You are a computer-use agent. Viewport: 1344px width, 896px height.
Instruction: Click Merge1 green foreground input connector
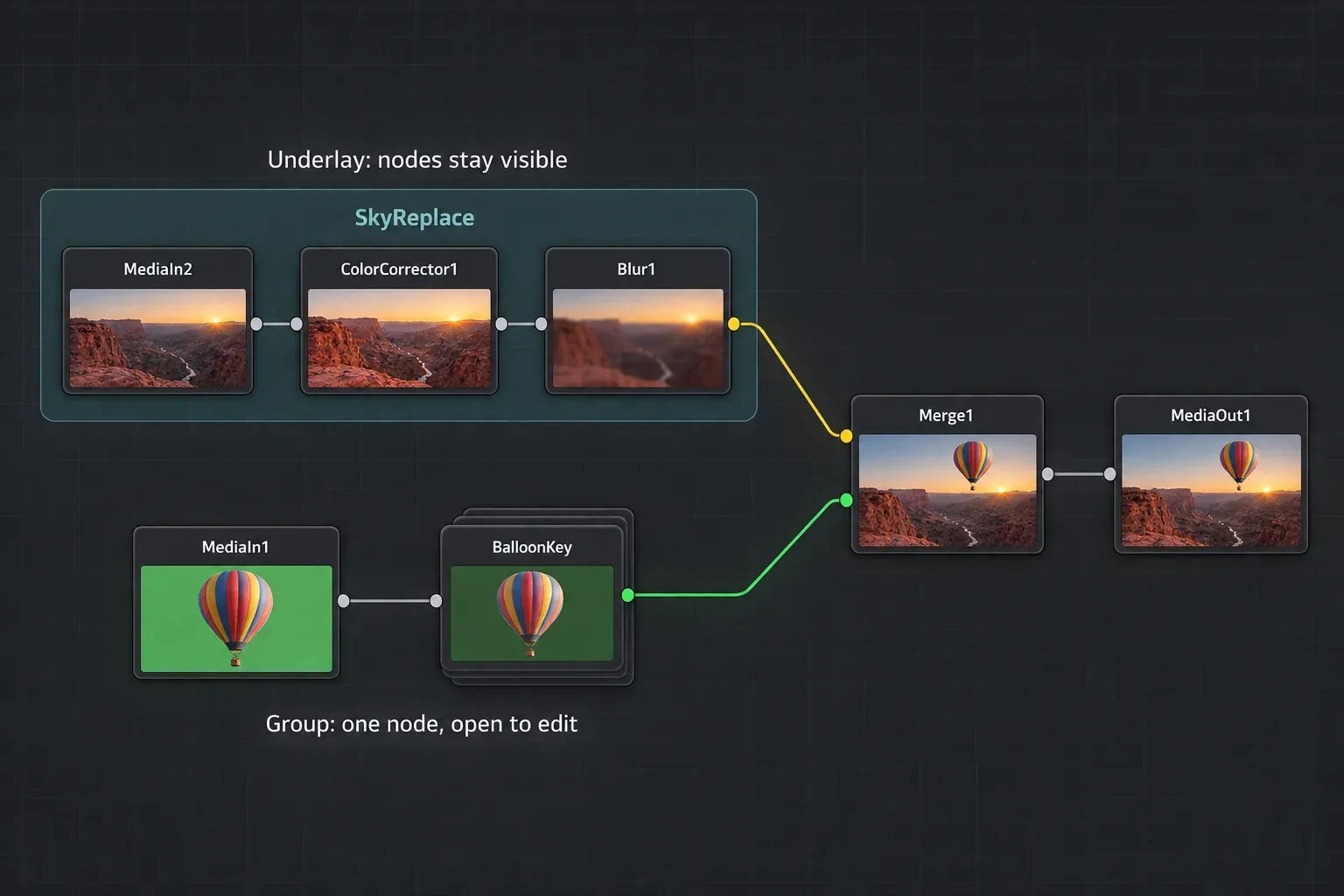click(x=846, y=500)
